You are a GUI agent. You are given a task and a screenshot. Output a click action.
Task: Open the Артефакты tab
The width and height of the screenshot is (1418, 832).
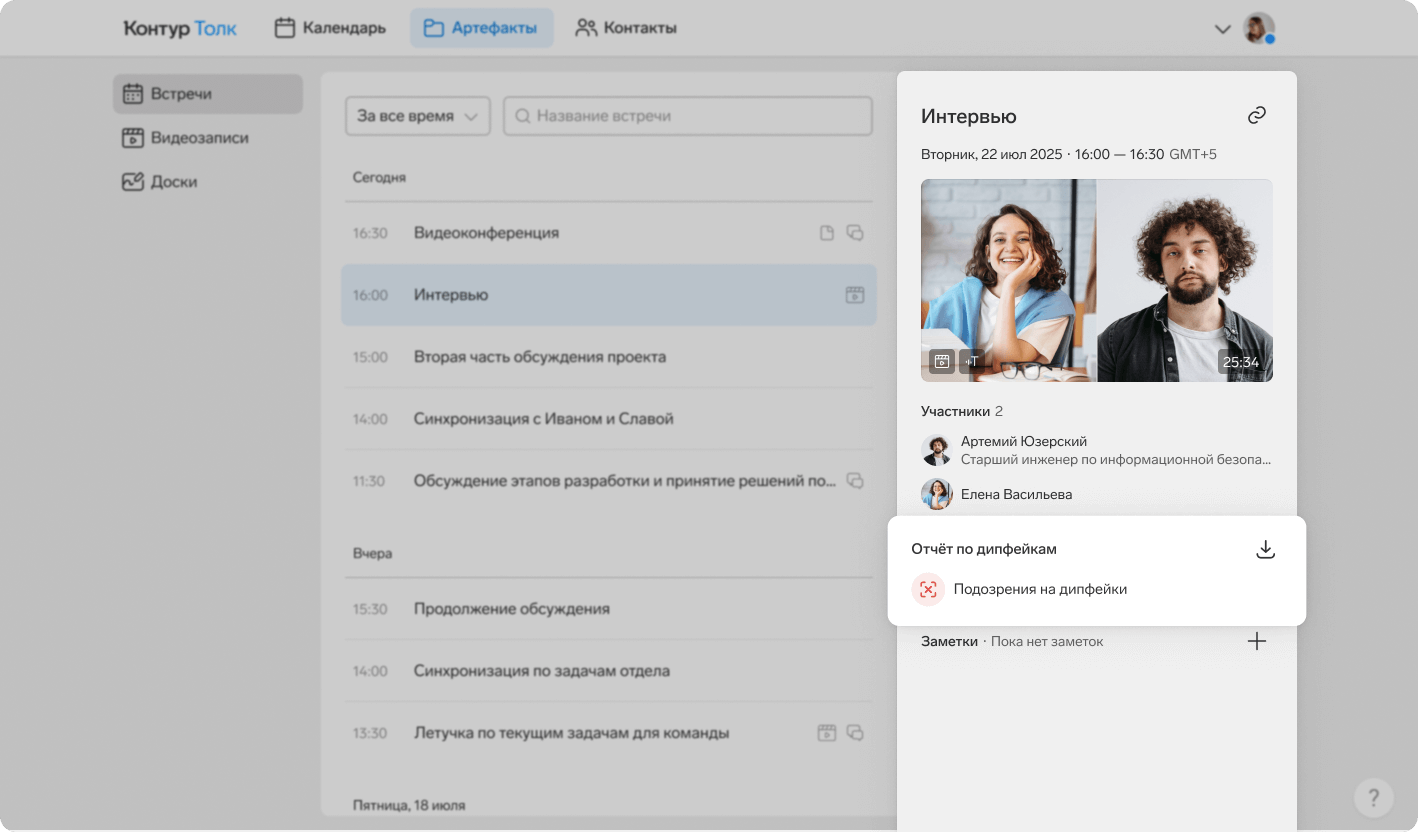(x=481, y=28)
